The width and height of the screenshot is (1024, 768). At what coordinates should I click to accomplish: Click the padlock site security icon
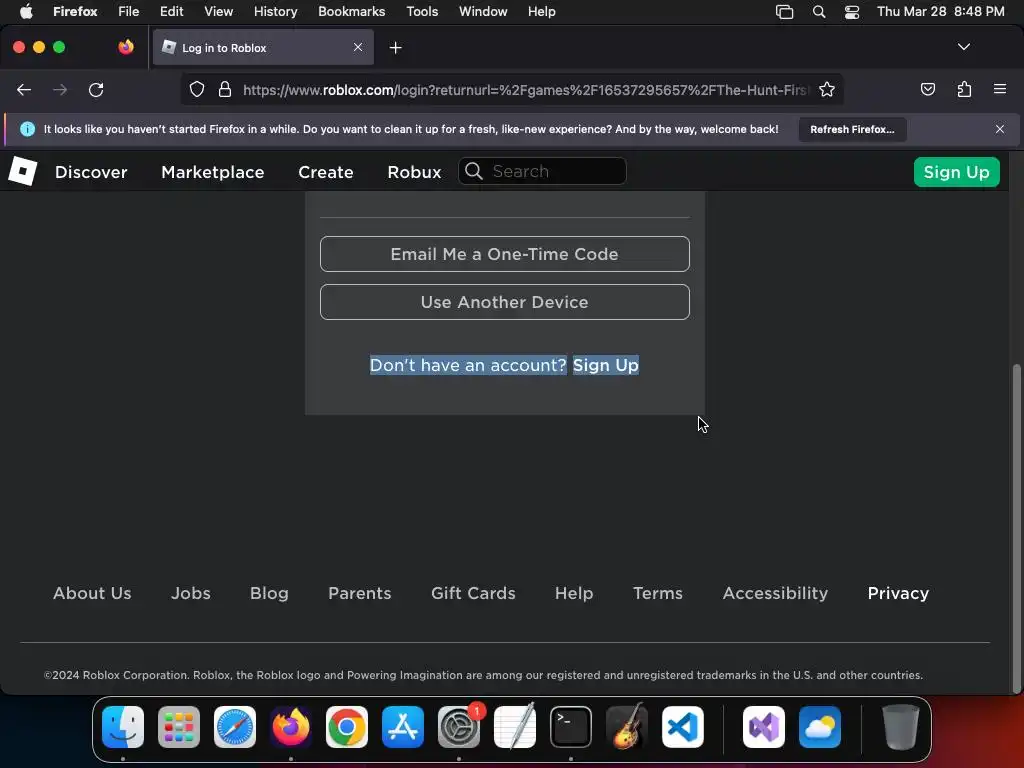pyautogui.click(x=225, y=89)
